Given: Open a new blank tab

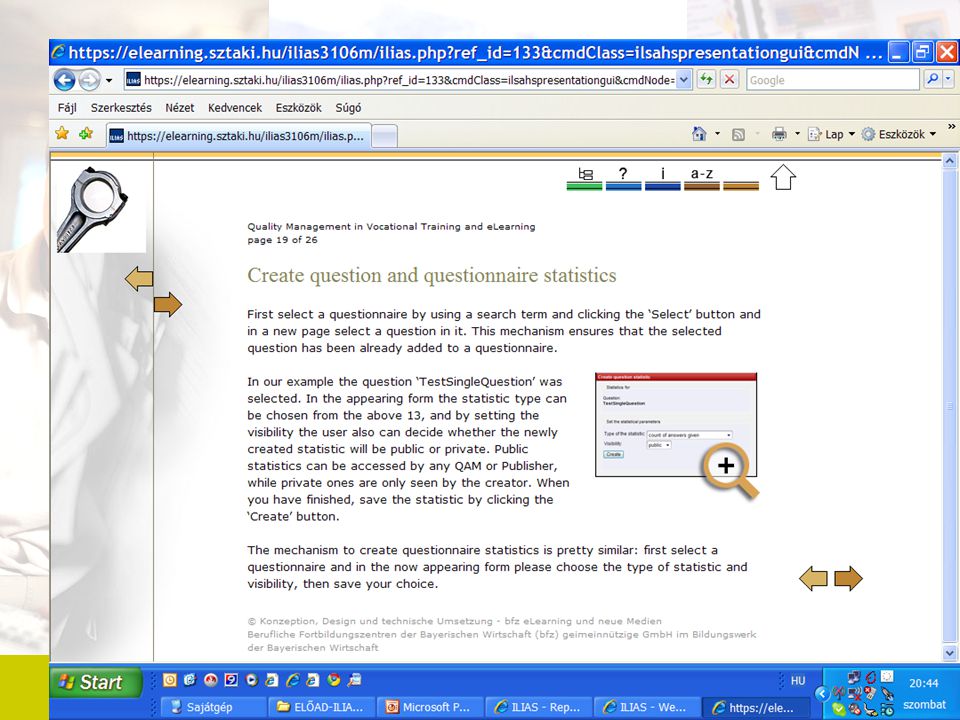Looking at the screenshot, I should [x=384, y=136].
